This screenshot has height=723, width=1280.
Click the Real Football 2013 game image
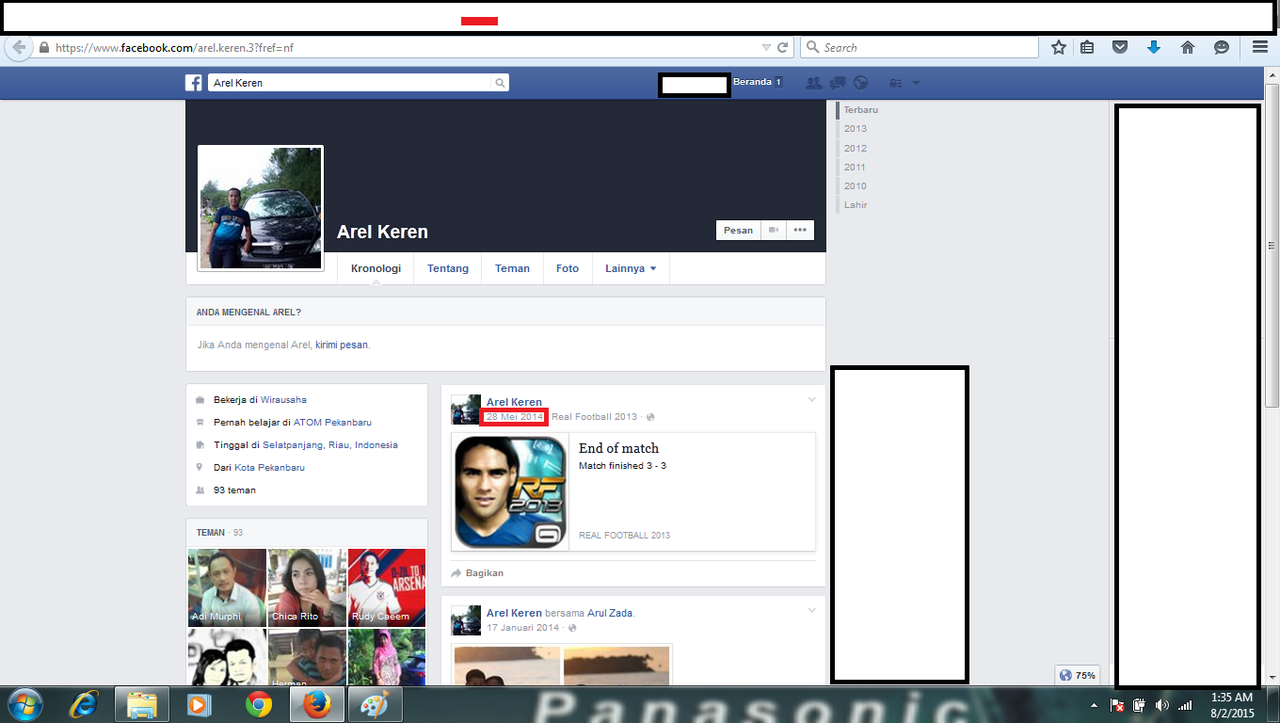[x=510, y=492]
